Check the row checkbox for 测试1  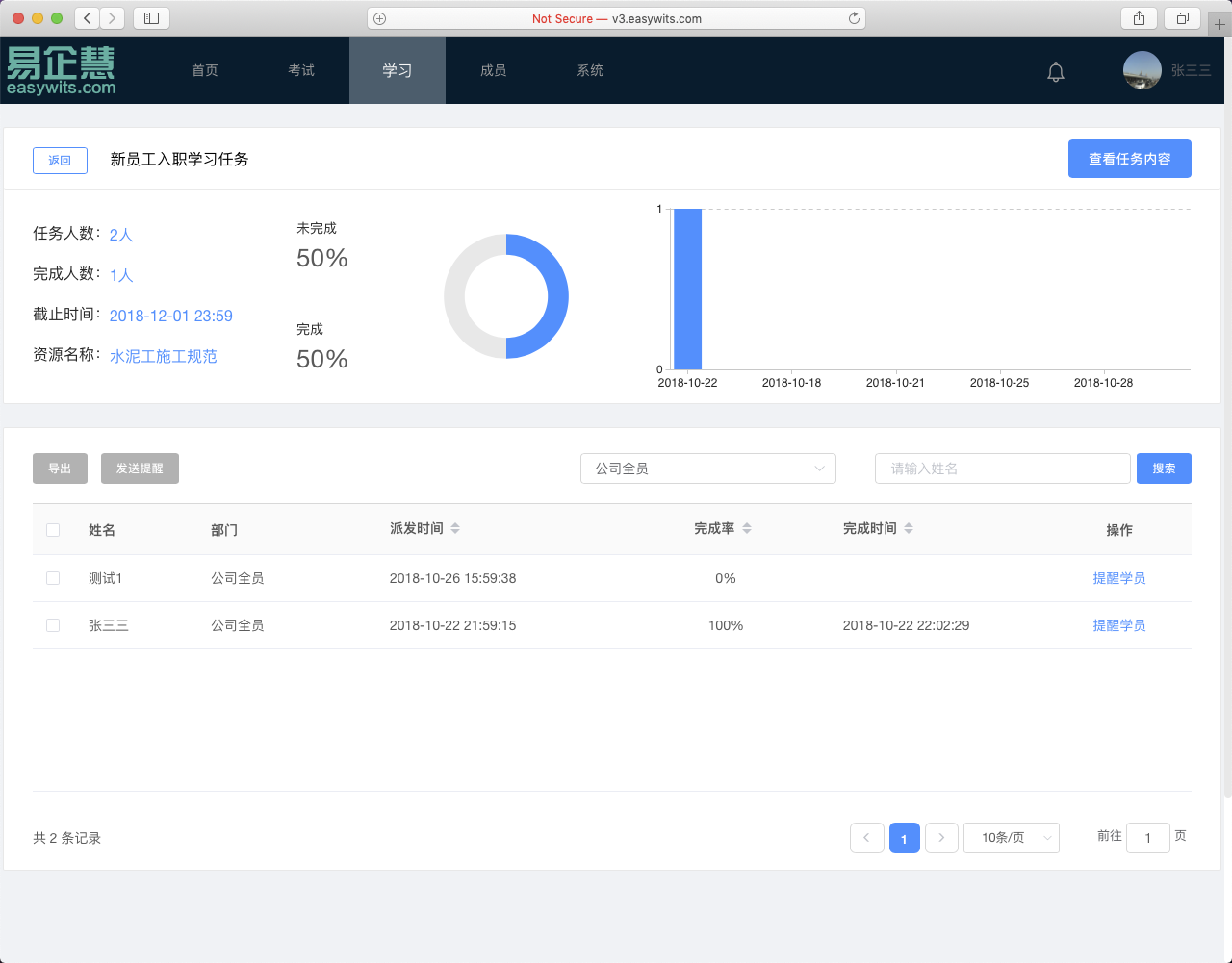[x=53, y=578]
